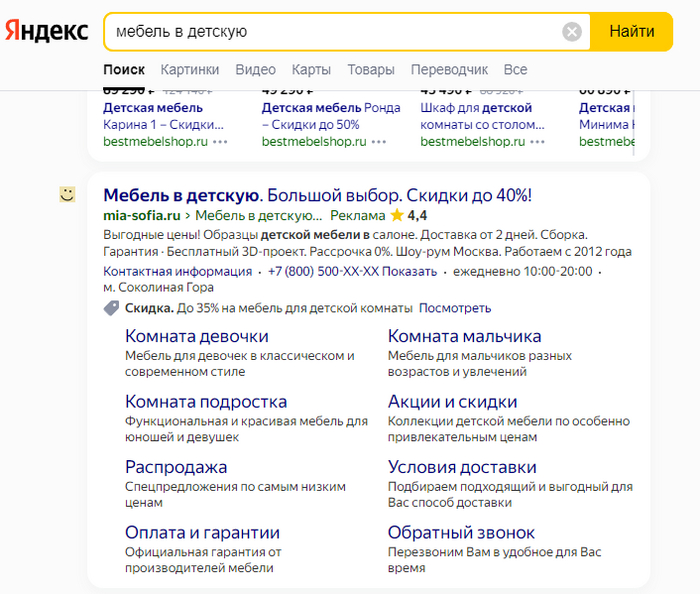
Task: Click the discount tag icon next to Скидка
Action: tap(111, 308)
